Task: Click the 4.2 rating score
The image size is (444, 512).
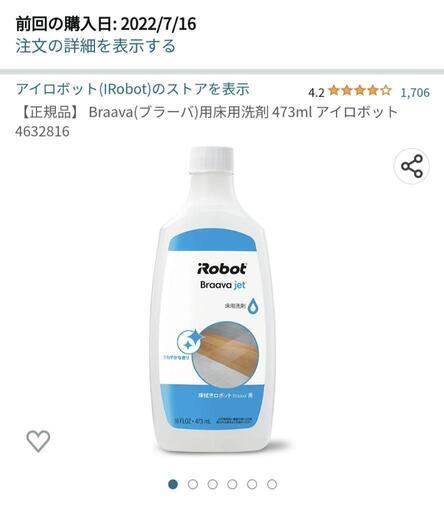Action: click(x=316, y=93)
